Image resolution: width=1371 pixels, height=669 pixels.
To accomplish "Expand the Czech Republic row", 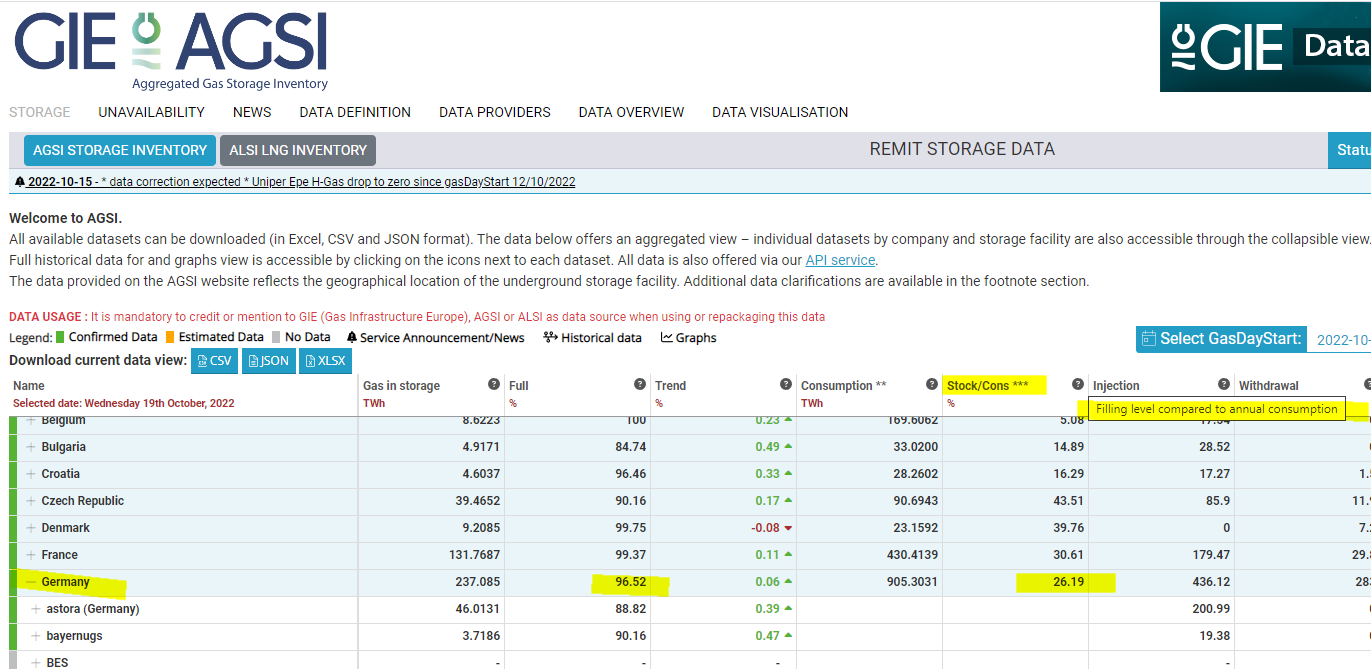I will tap(31, 501).
